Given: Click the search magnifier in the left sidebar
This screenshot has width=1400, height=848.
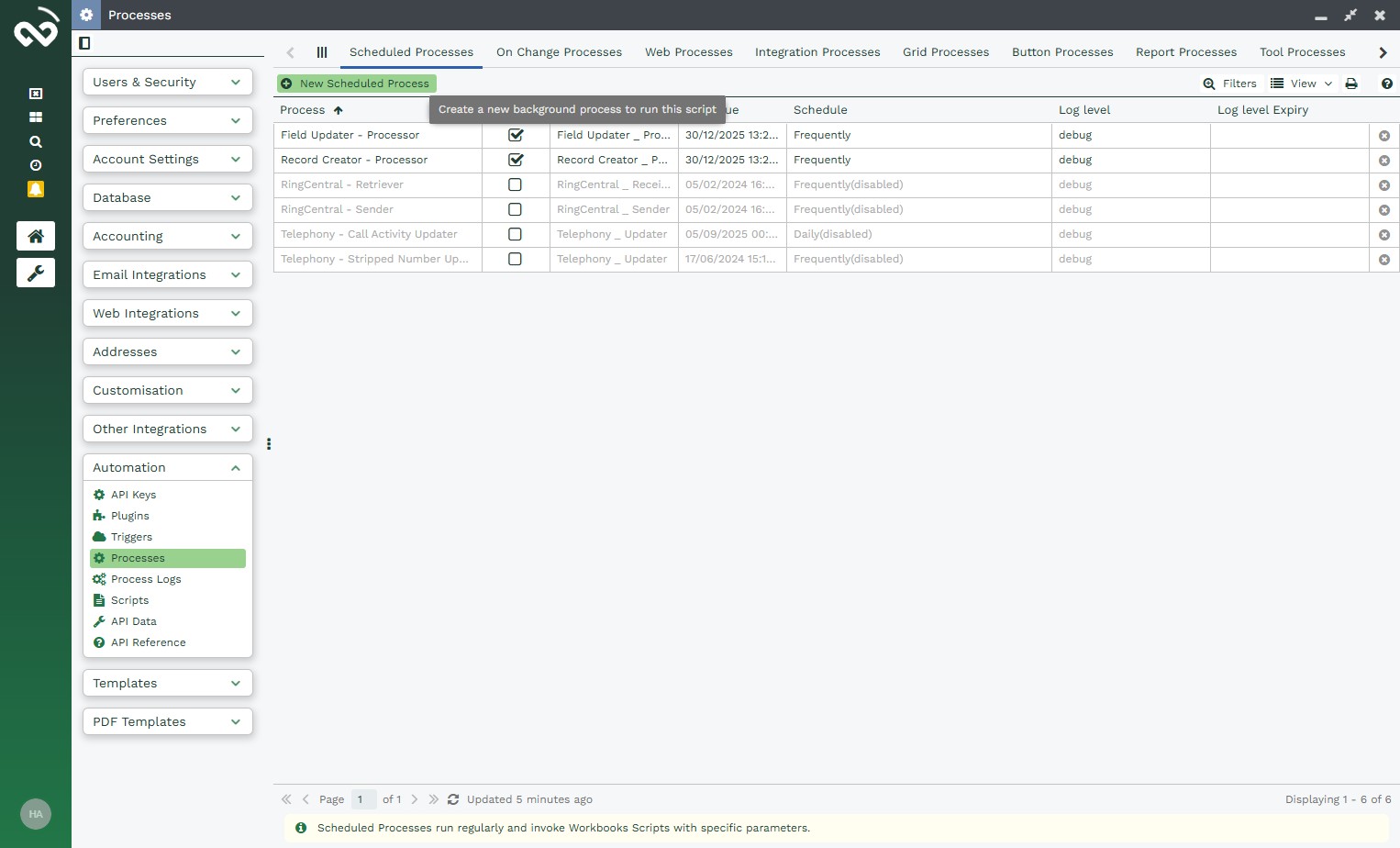Looking at the screenshot, I should 36,141.
